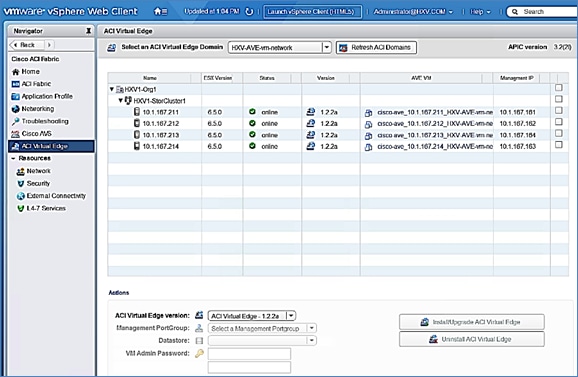Click host icon for 10.1.167.212

137,123
